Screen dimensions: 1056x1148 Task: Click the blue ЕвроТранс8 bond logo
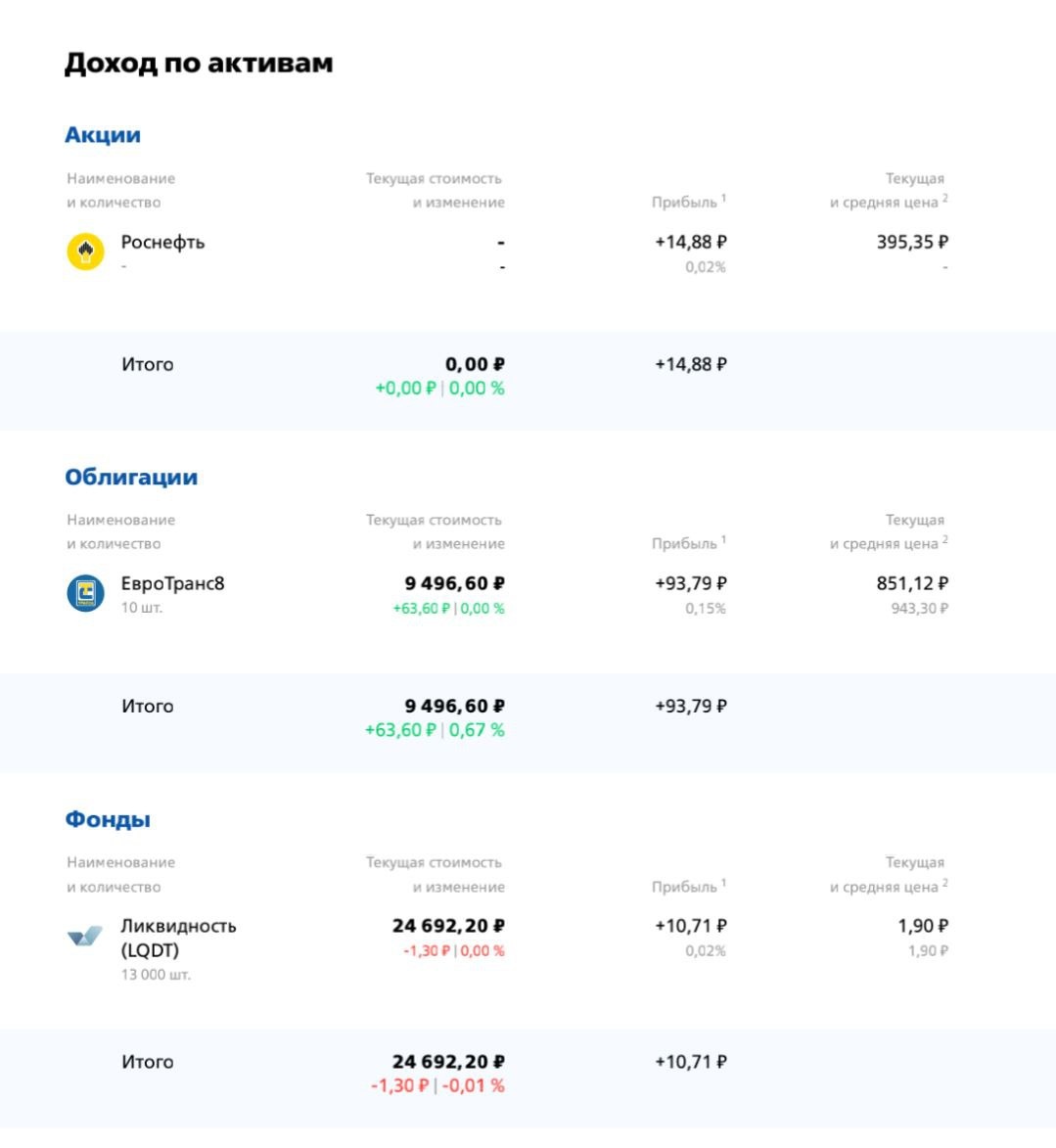point(85,593)
